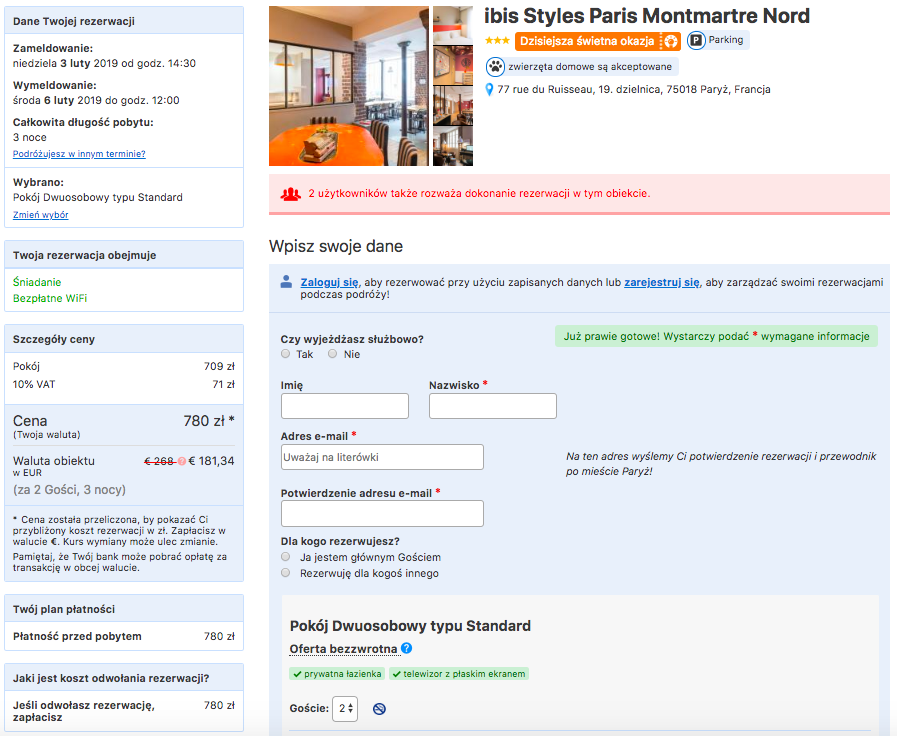The image size is (897, 736).
Task: Click the Nazwisko input field
Action: (x=493, y=405)
